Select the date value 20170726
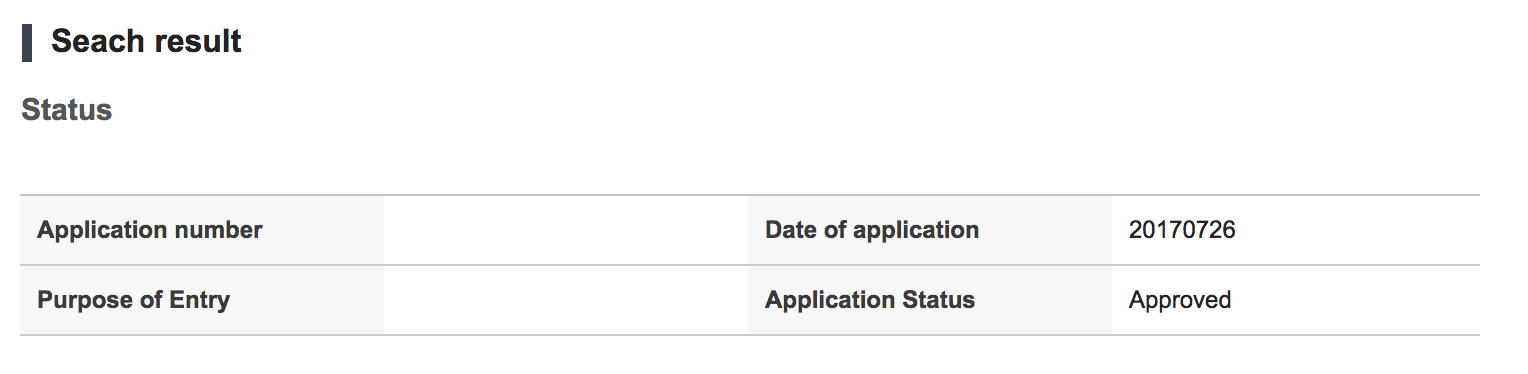Viewport: 1528px width, 374px height. tap(1182, 230)
